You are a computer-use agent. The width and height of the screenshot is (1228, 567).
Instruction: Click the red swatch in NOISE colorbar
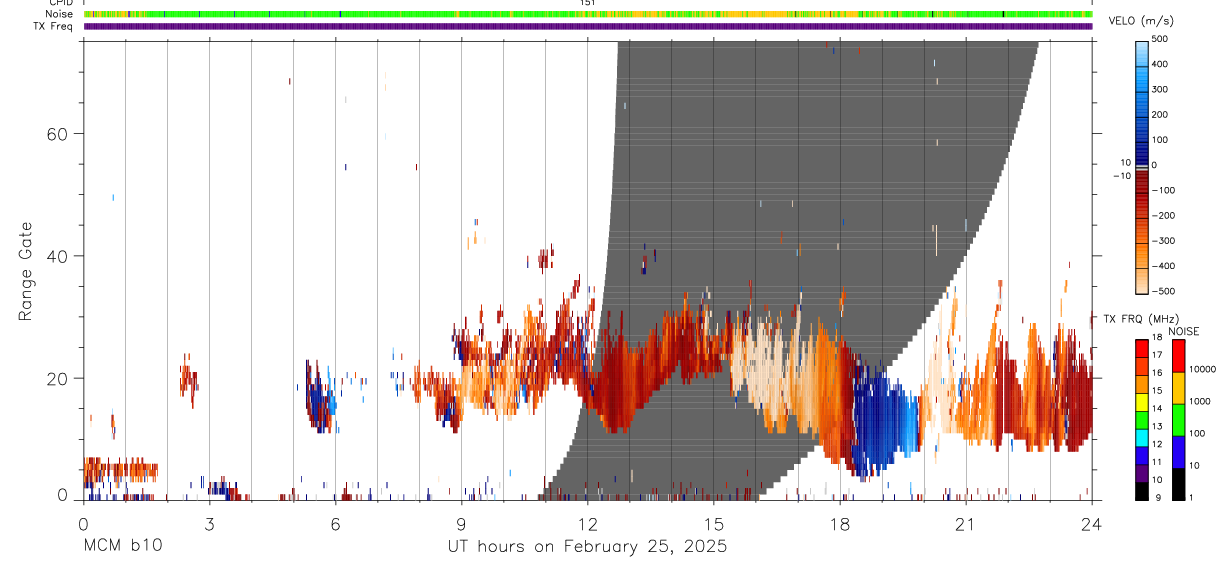[1179, 355]
